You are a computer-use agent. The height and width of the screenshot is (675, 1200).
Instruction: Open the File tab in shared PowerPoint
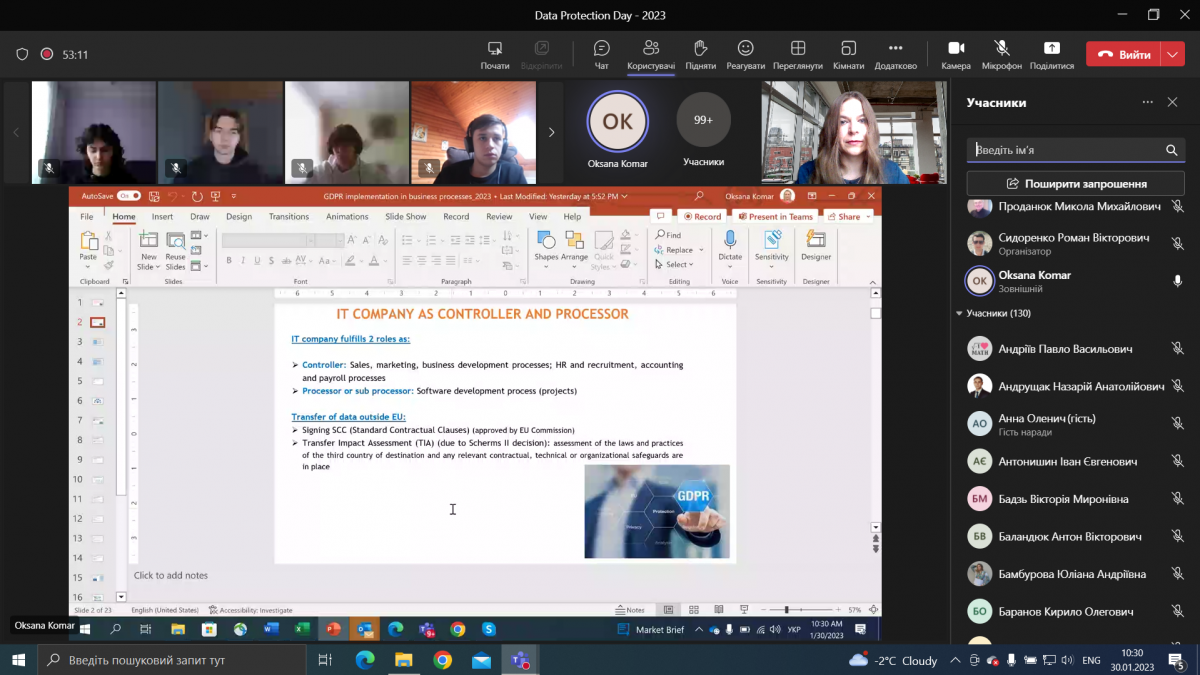(87, 216)
